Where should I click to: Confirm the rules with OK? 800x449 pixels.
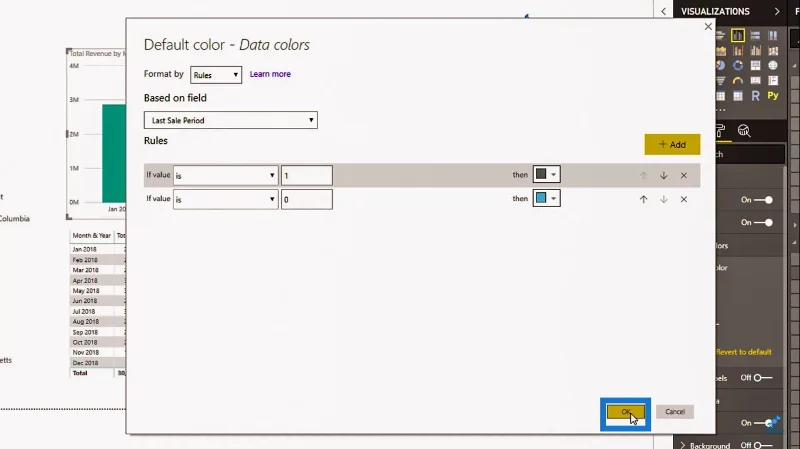(x=626, y=412)
